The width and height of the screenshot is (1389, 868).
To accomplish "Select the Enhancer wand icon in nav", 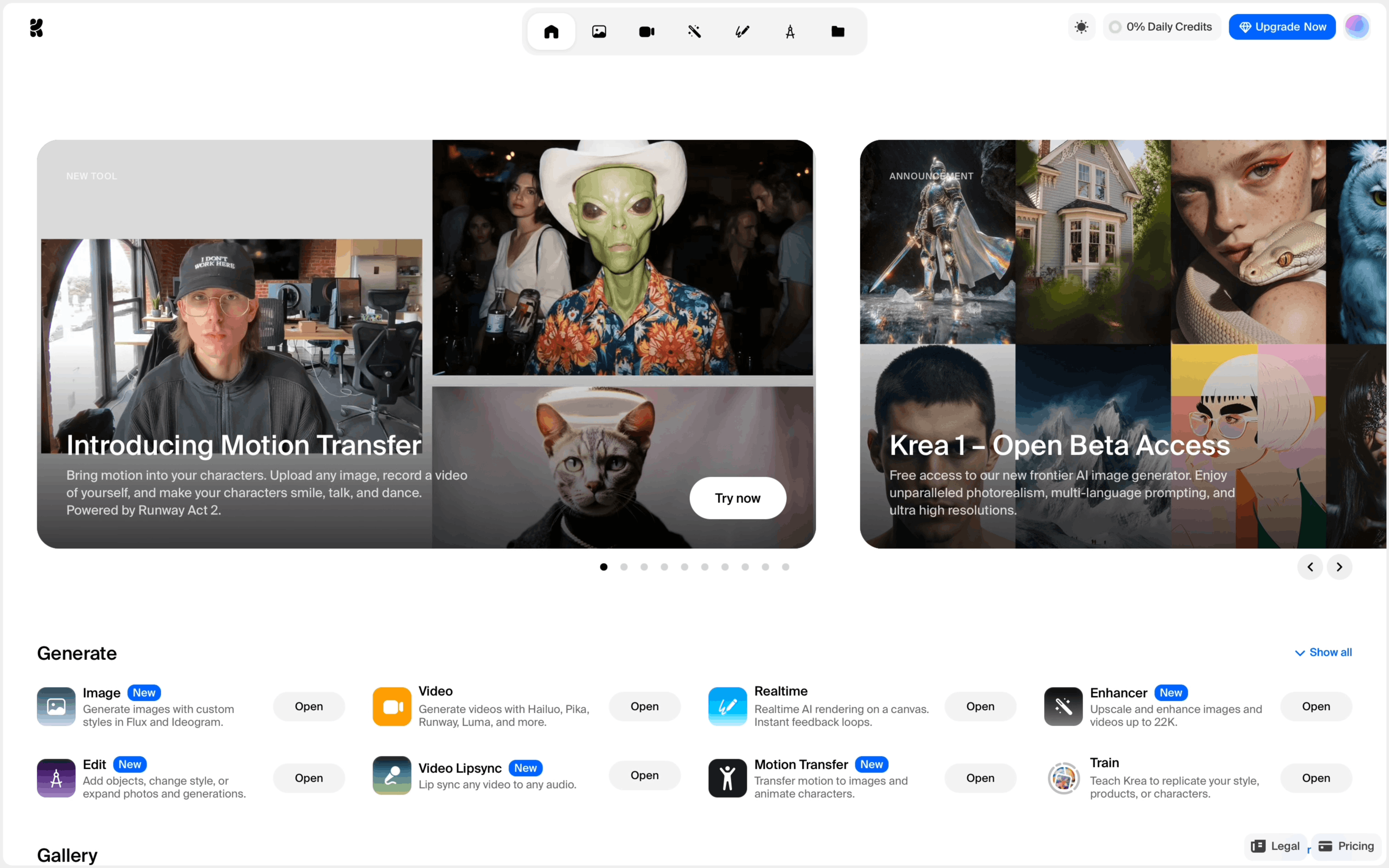I will coord(694,32).
